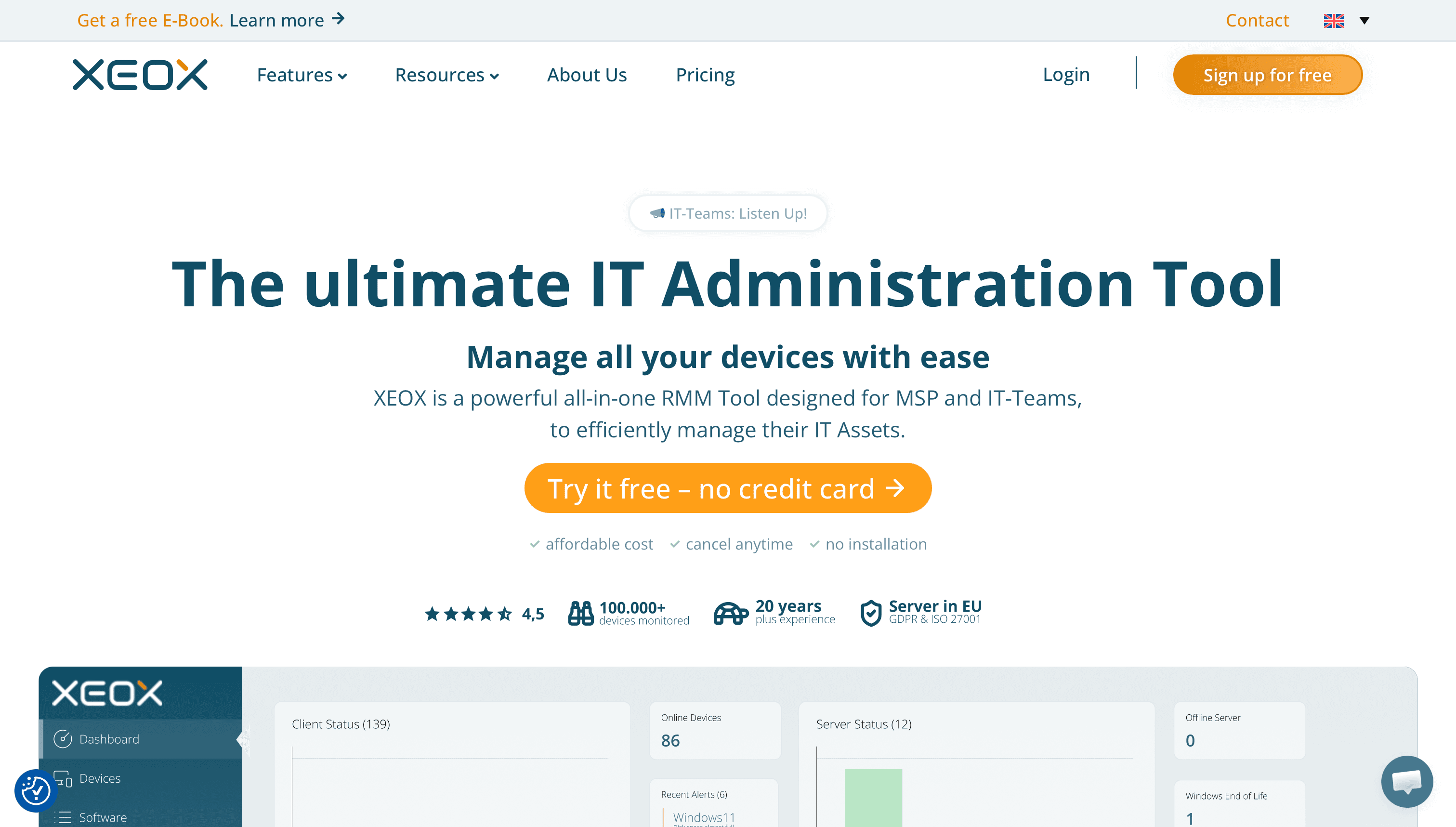Click the XEOX logo in the navigation bar

click(x=140, y=74)
